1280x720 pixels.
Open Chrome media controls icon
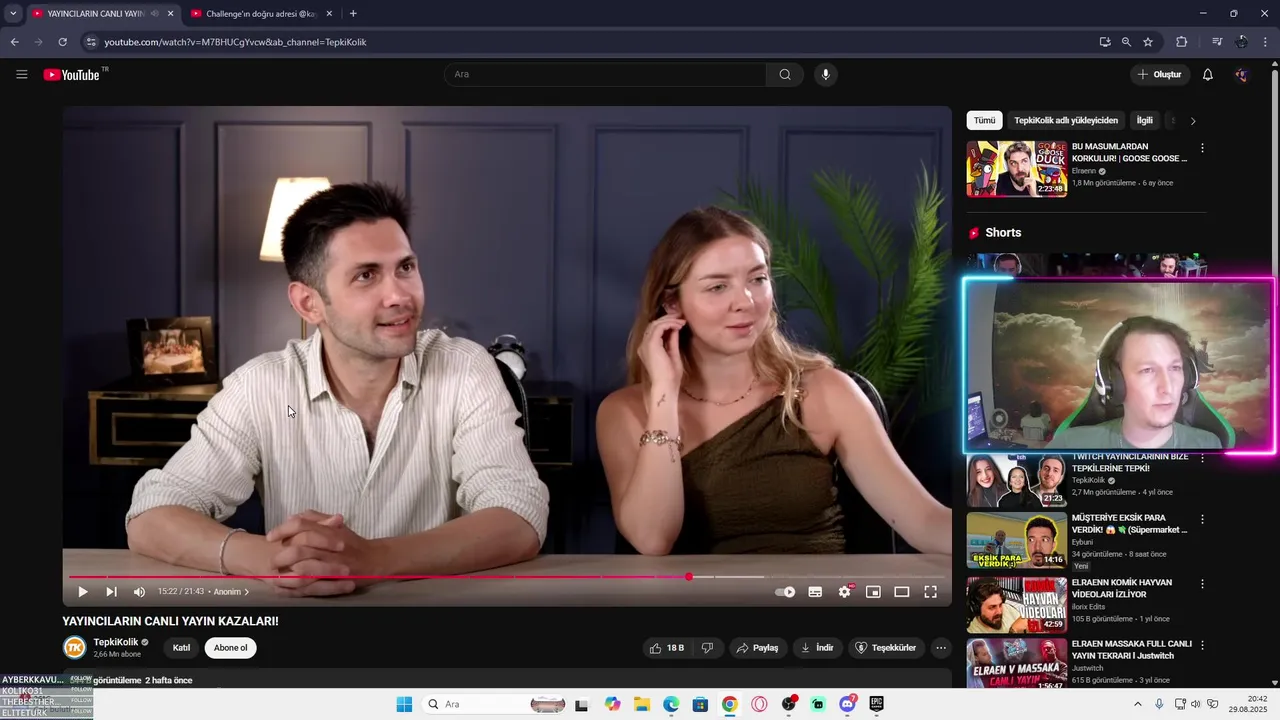pos(1217,42)
